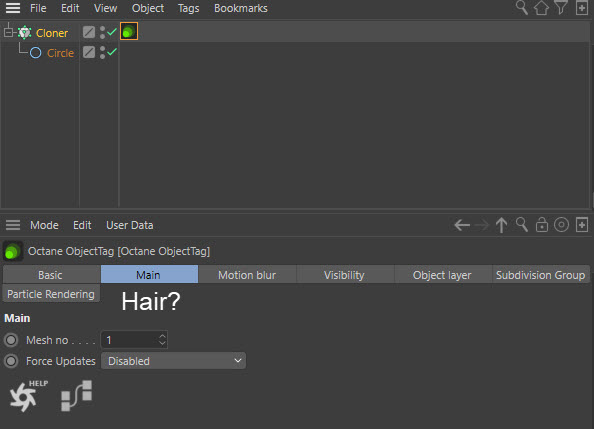The width and height of the screenshot is (594, 429).
Task: Toggle the Cloner layer square
Action: pos(89,32)
